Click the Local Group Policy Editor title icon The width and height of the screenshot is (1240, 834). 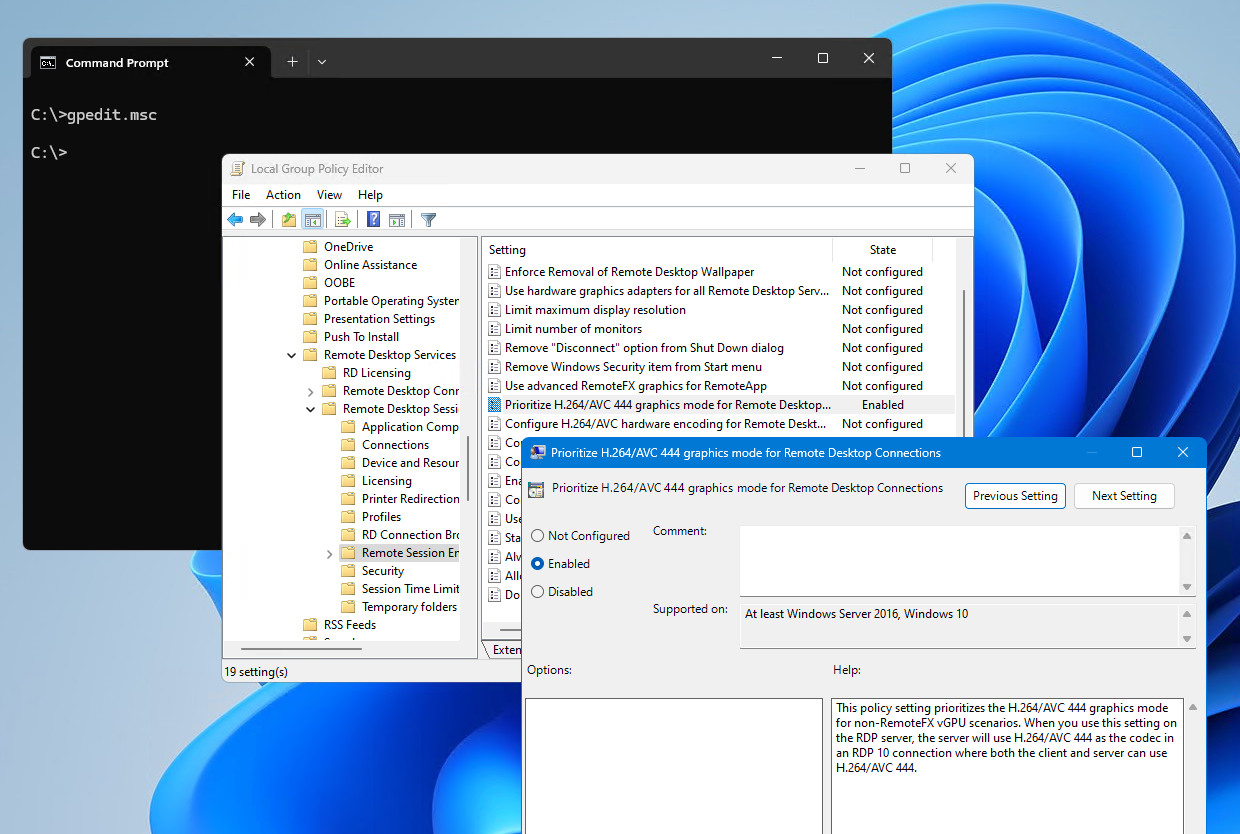pyautogui.click(x=237, y=169)
